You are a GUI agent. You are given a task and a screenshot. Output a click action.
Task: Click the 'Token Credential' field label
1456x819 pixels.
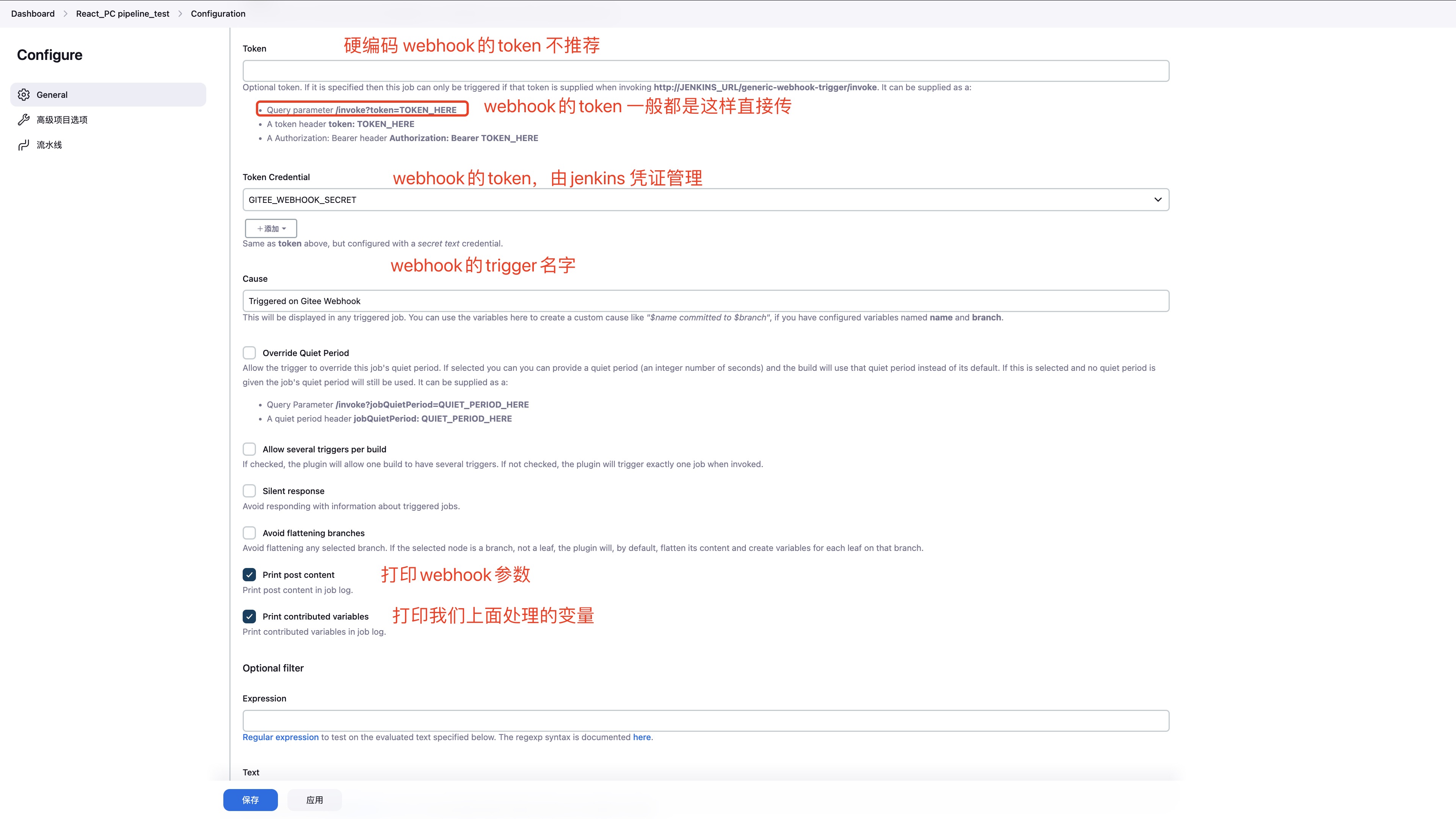pyautogui.click(x=276, y=177)
